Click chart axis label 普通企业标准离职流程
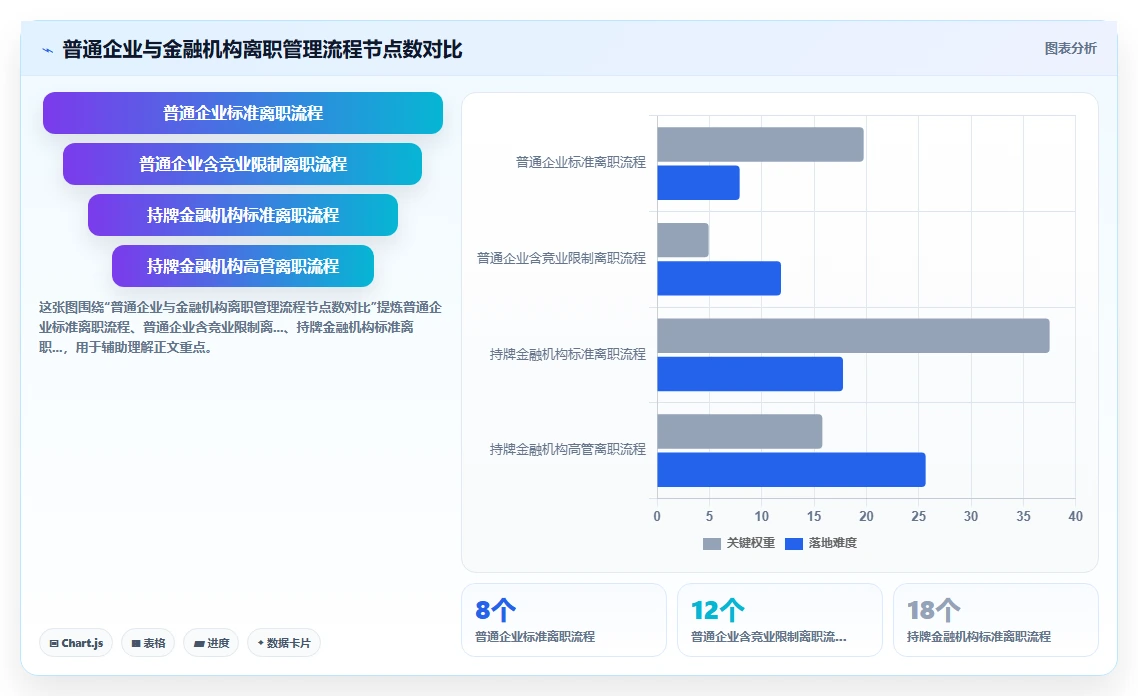This screenshot has width=1138, height=696. [x=581, y=163]
